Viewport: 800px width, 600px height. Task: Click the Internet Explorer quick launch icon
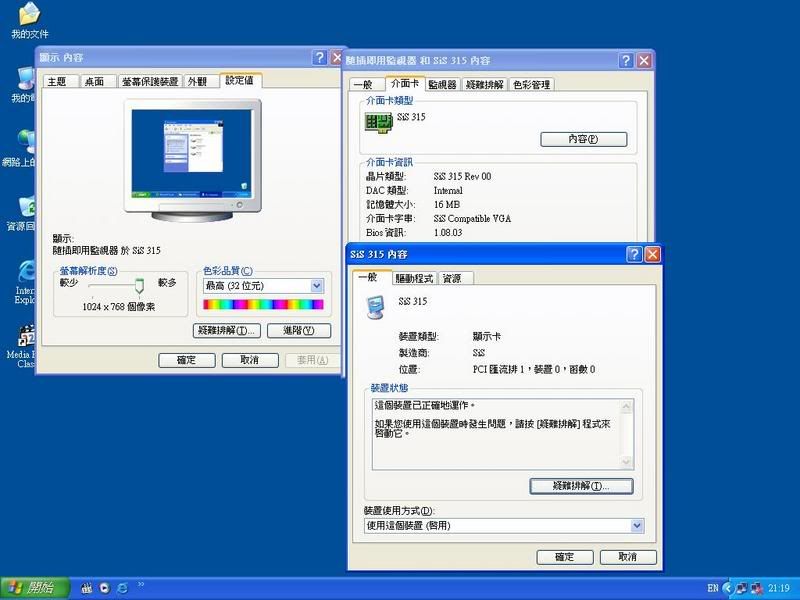click(122, 588)
